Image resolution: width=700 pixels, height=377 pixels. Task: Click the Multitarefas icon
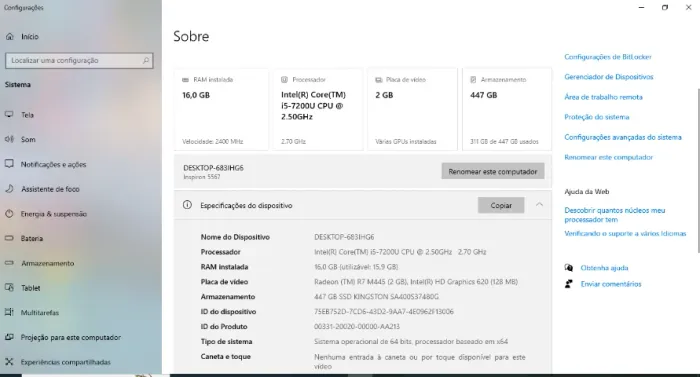tap(9, 312)
